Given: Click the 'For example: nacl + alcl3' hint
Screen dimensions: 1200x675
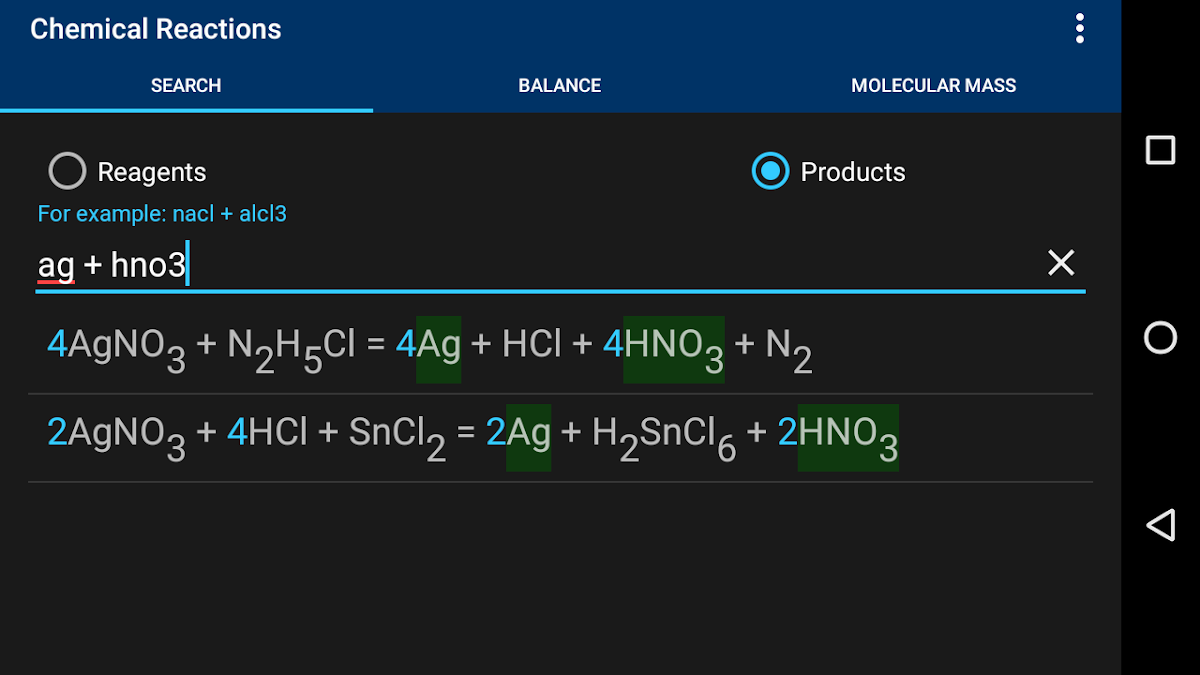Looking at the screenshot, I should click(x=162, y=214).
